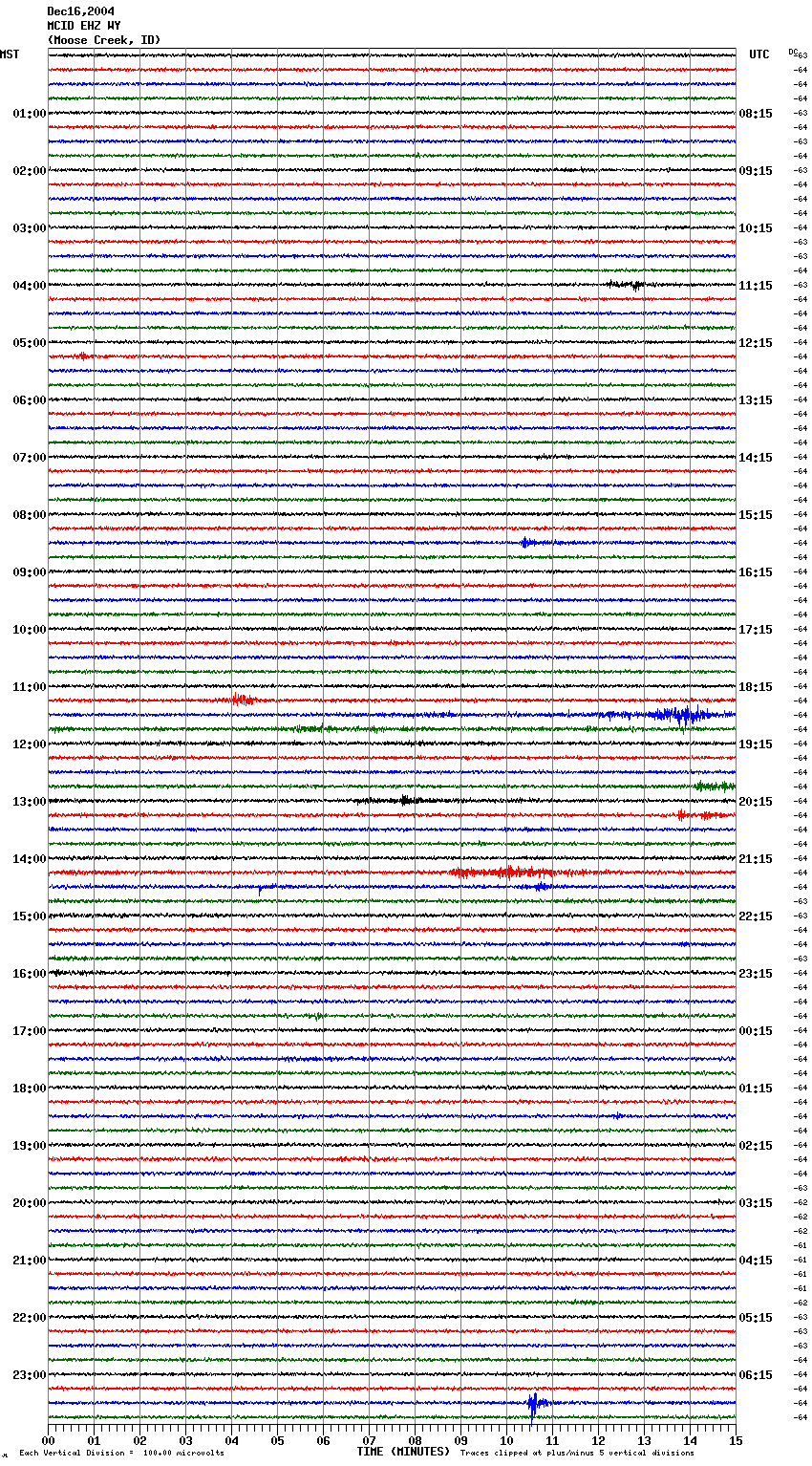This screenshot has width=812, height=1466.
Task: Click the (Moose Creek, ID) location label
Action: (104, 40)
